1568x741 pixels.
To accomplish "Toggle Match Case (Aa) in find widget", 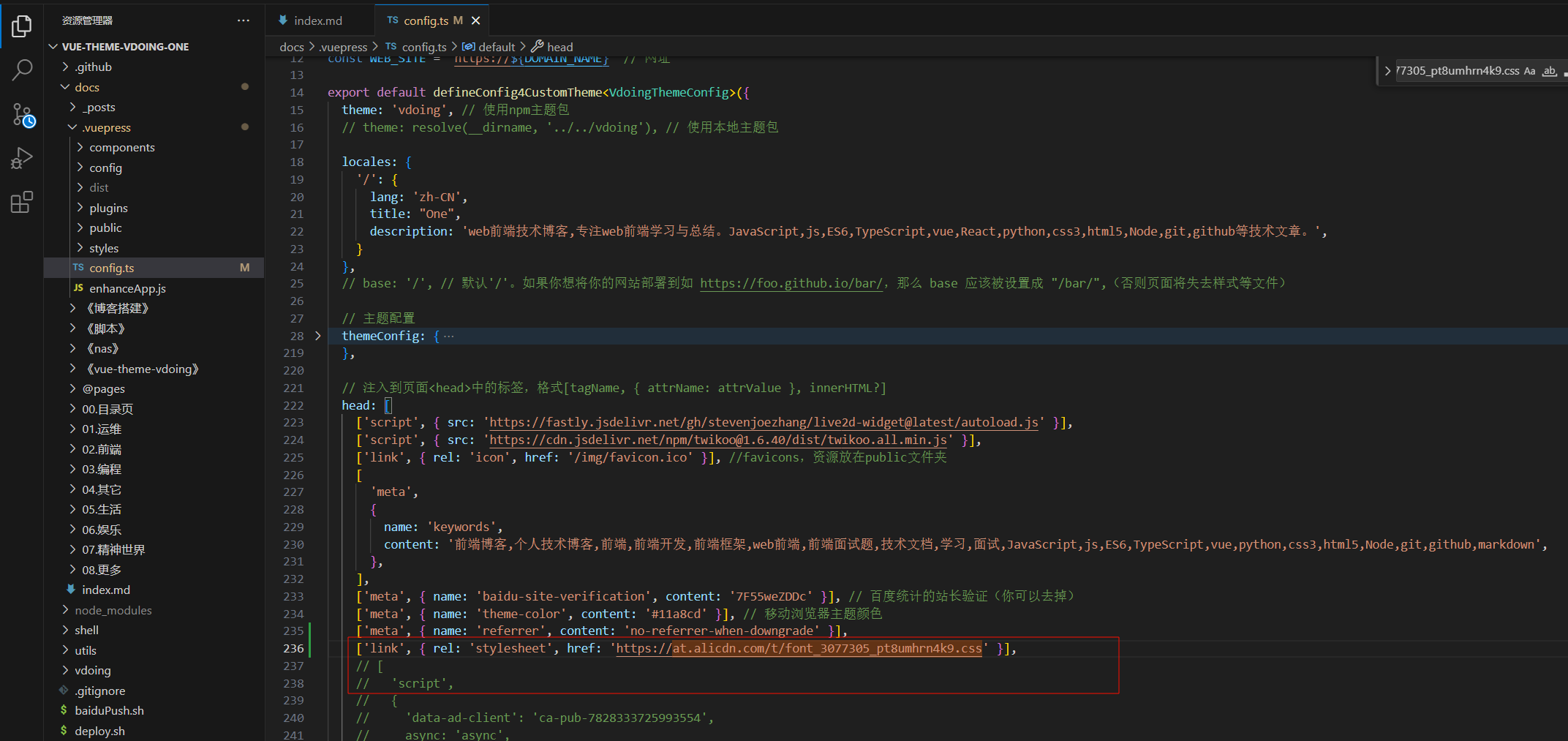I will [1529, 71].
